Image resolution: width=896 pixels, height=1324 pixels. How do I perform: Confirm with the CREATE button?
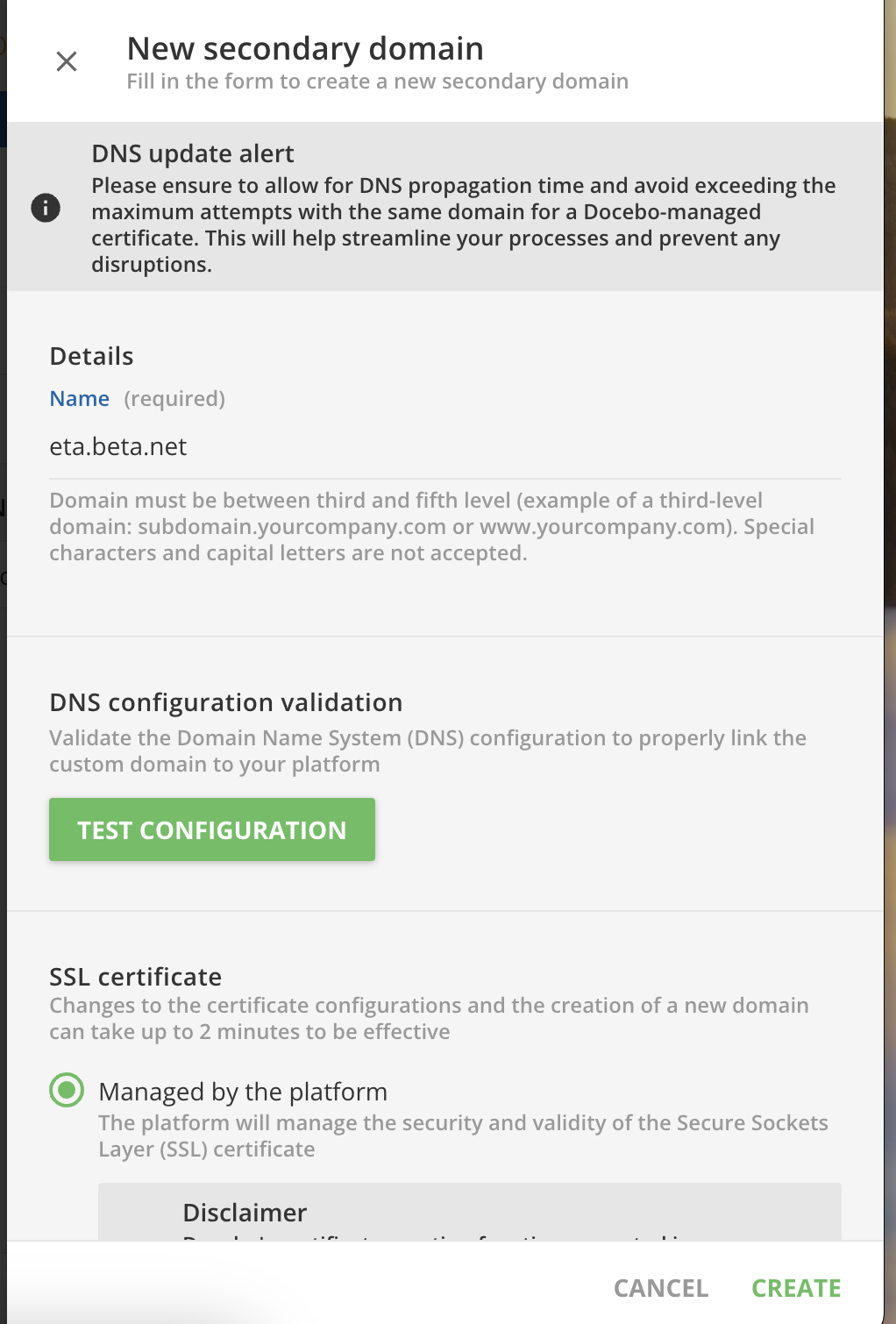[796, 1288]
